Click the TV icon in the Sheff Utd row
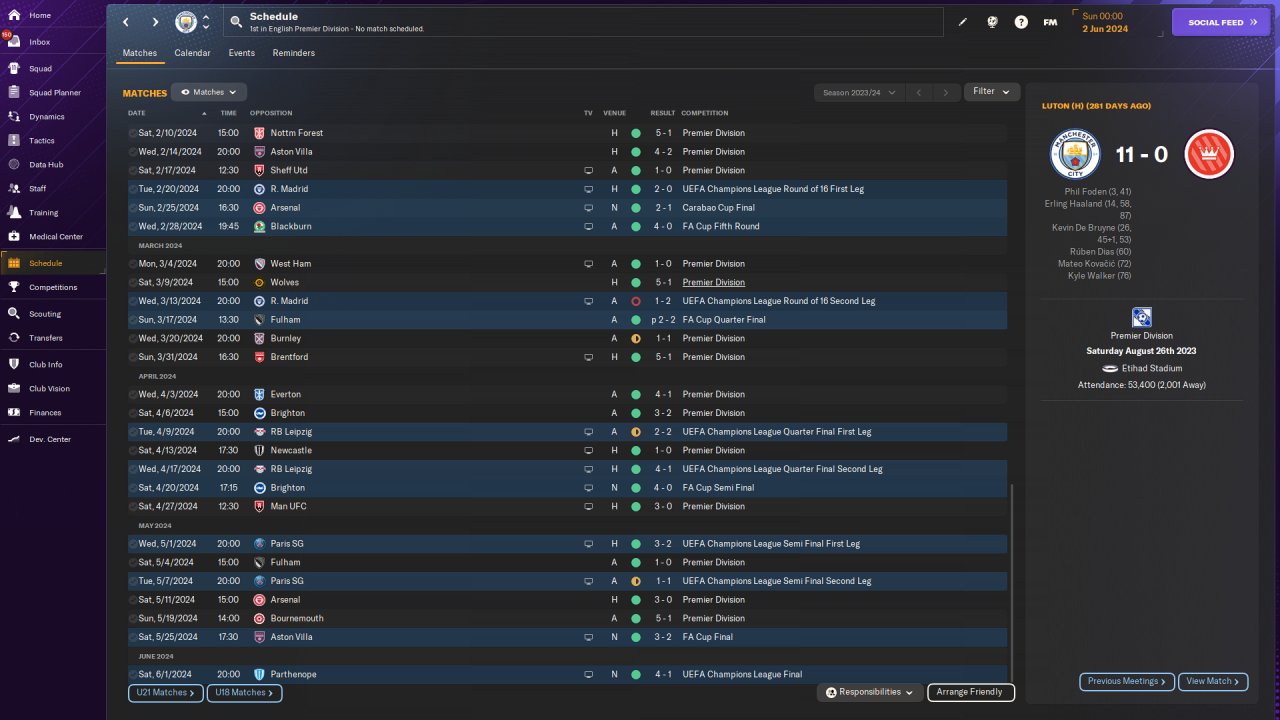1280x720 pixels. [589, 170]
